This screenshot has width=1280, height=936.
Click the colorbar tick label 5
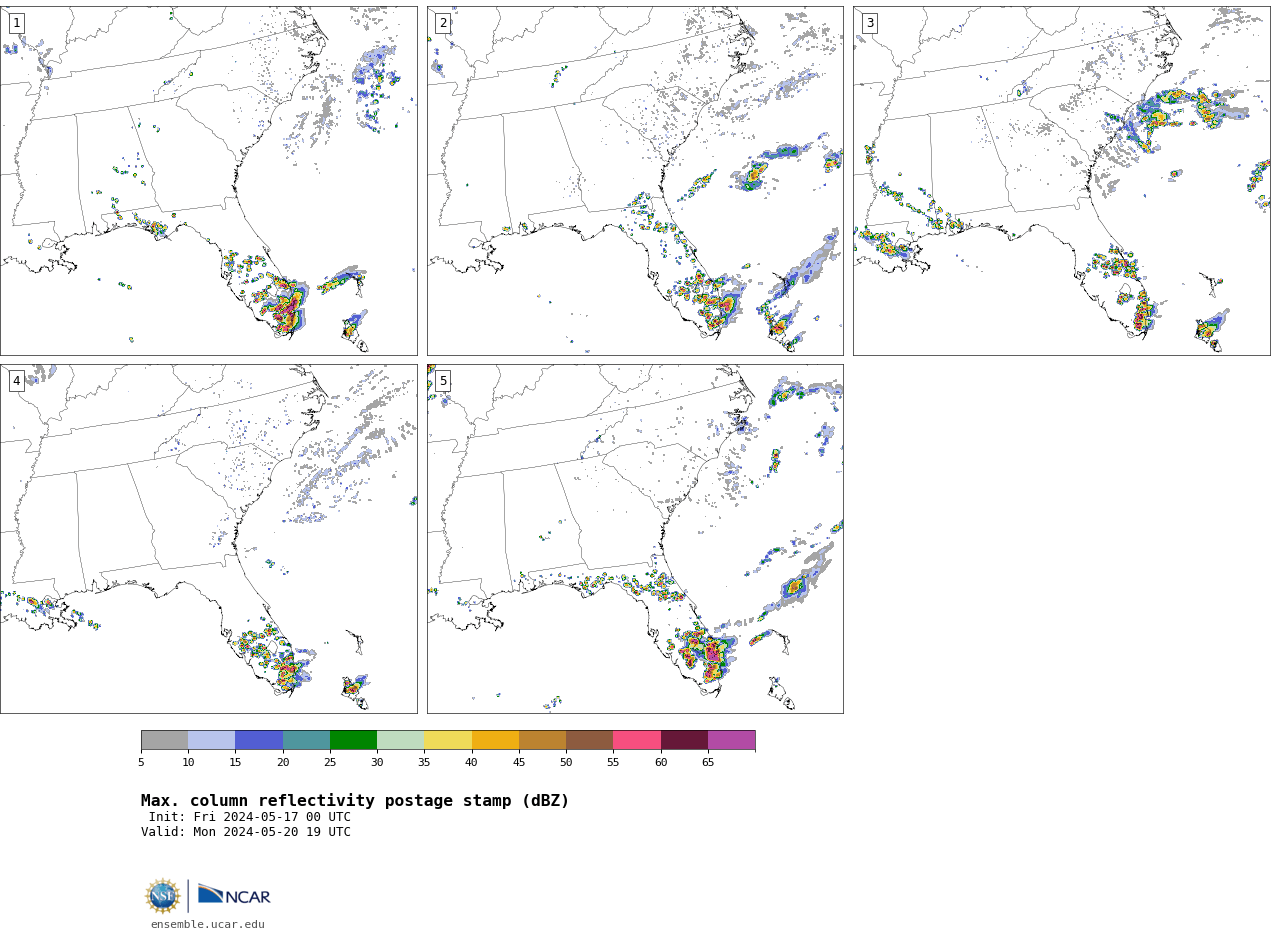coord(141,763)
